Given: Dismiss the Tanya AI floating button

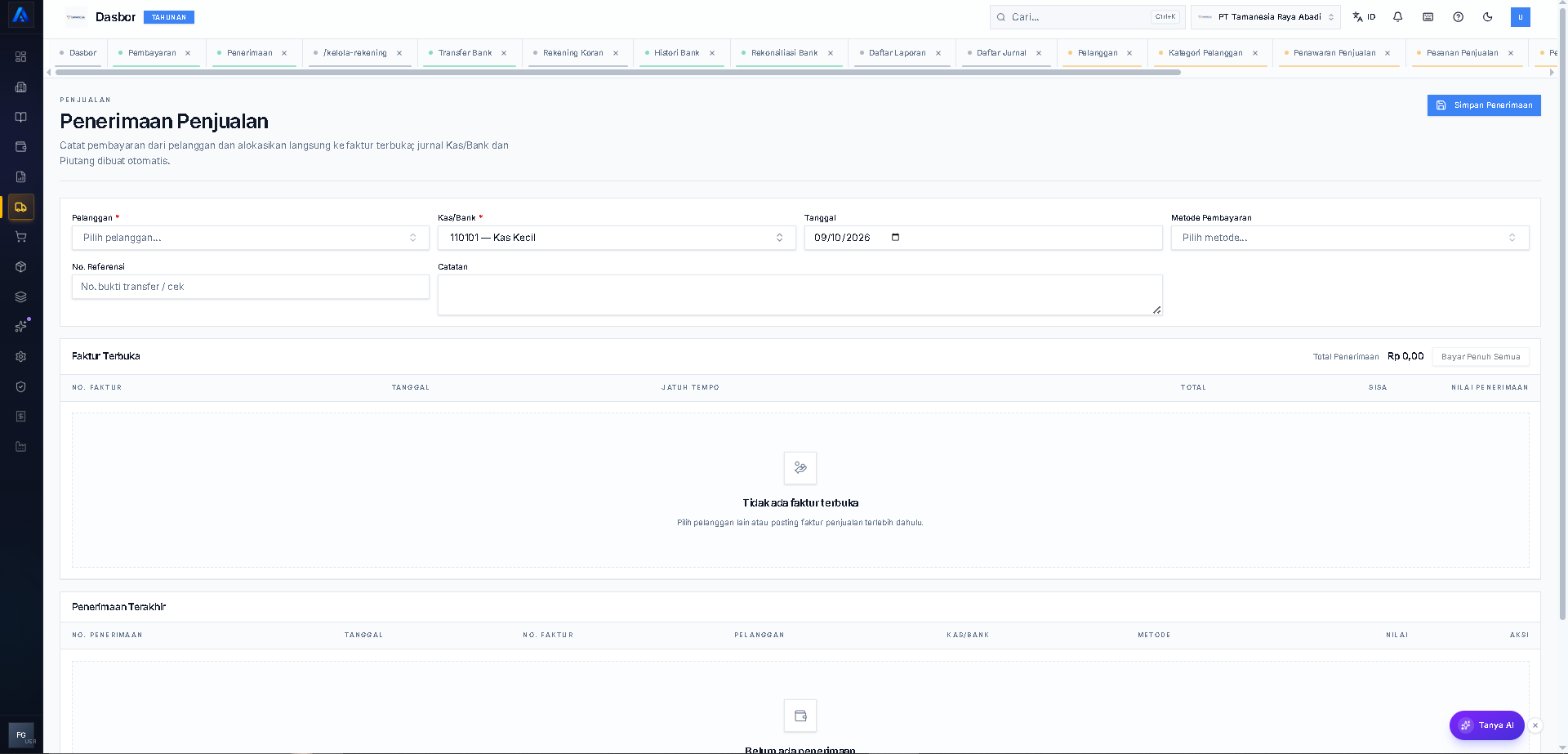Looking at the screenshot, I should click(x=1535, y=725).
